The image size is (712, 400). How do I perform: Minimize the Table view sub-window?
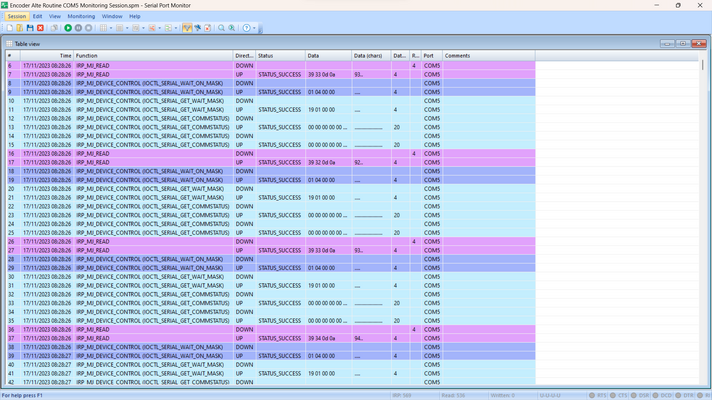(x=667, y=44)
